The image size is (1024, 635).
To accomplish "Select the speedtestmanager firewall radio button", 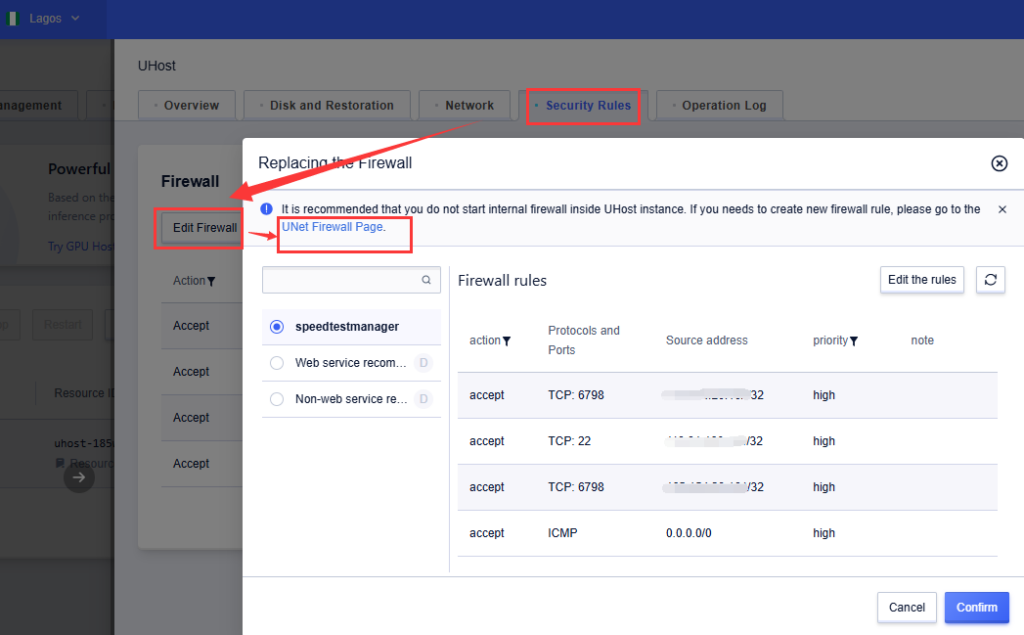I will pyautogui.click(x=277, y=327).
